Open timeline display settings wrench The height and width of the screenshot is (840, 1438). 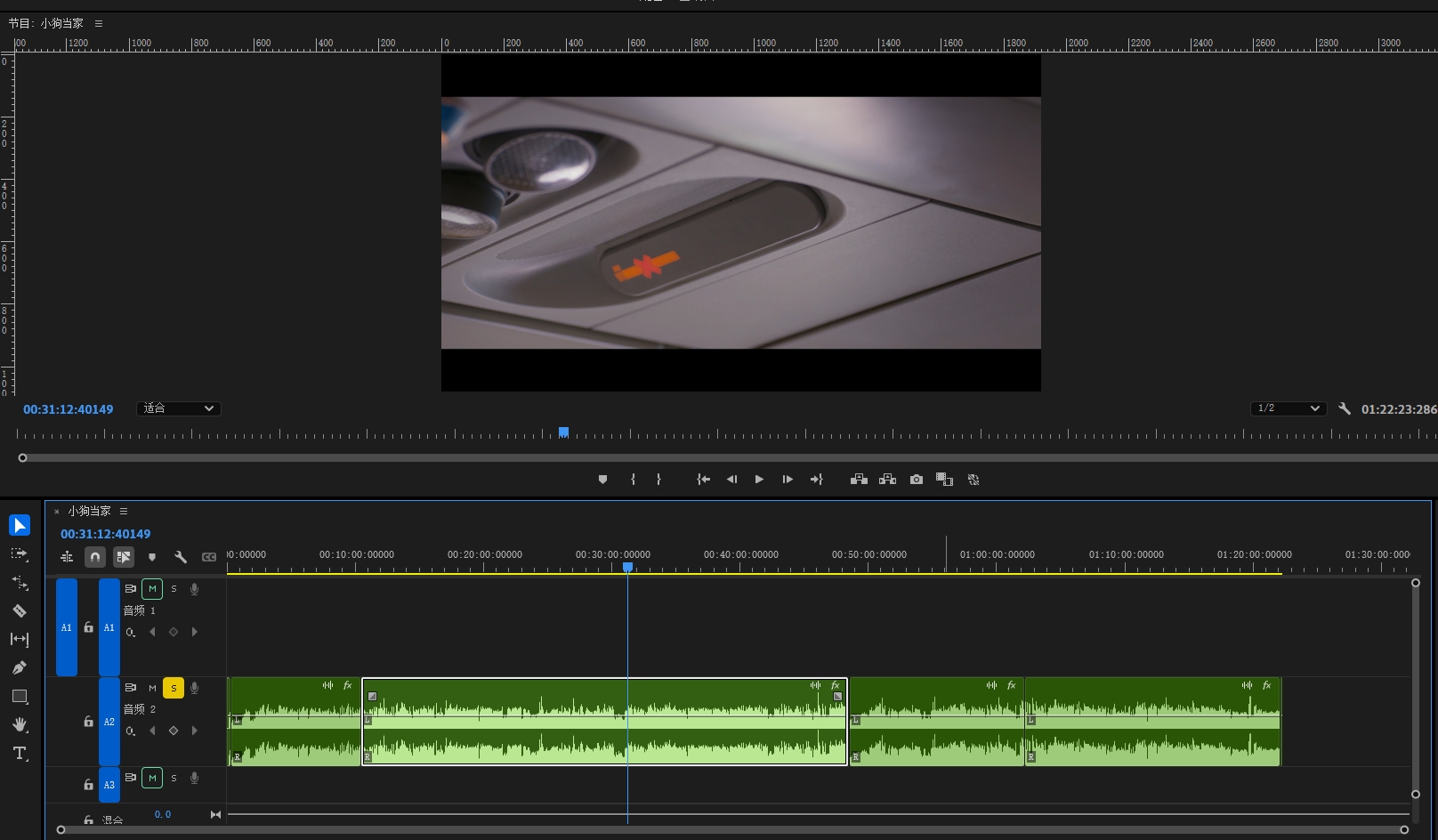coord(181,557)
